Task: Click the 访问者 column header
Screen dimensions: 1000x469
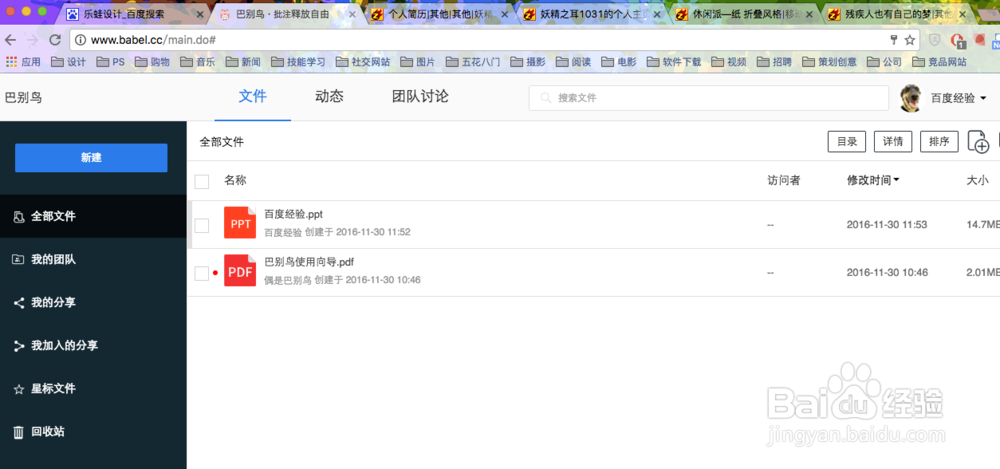Action: click(x=784, y=181)
